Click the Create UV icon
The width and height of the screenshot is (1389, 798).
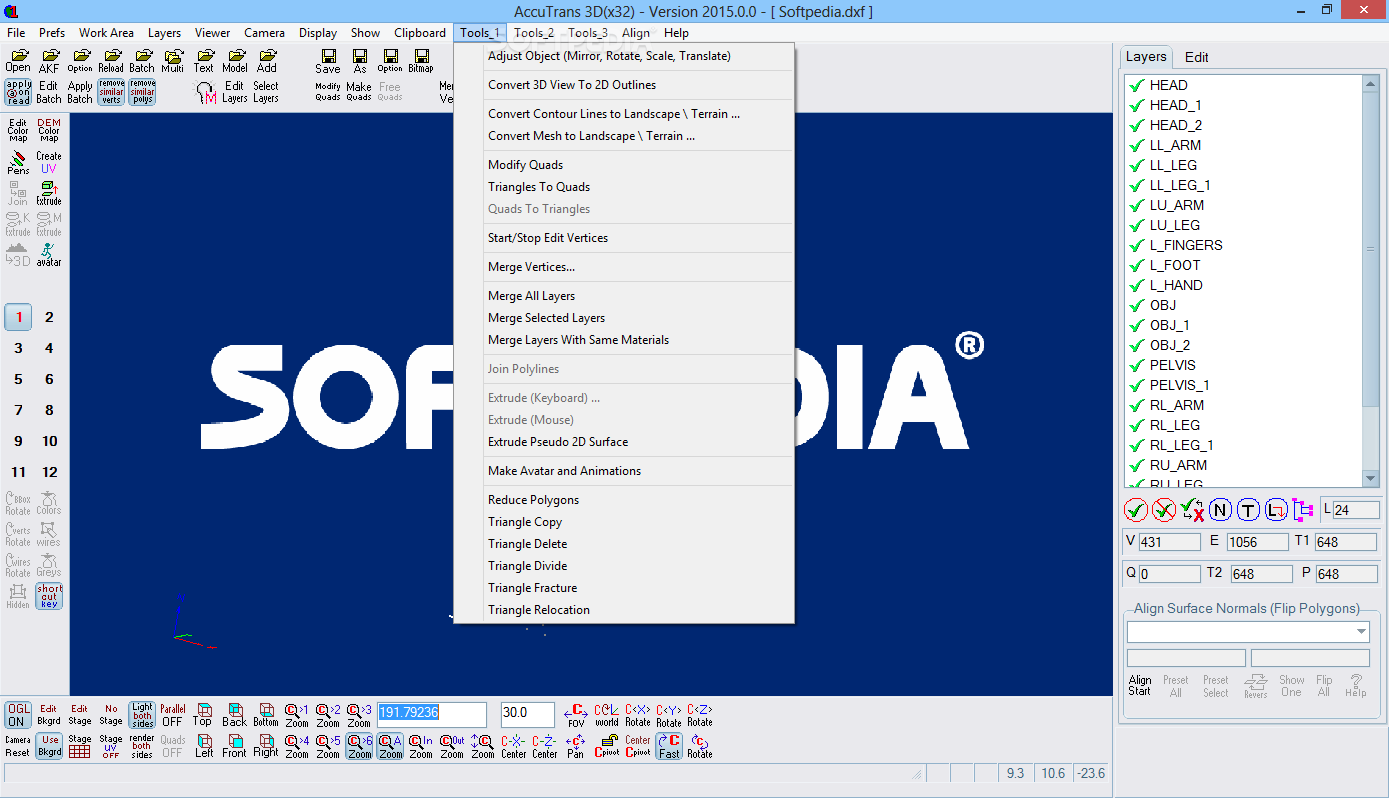point(49,162)
